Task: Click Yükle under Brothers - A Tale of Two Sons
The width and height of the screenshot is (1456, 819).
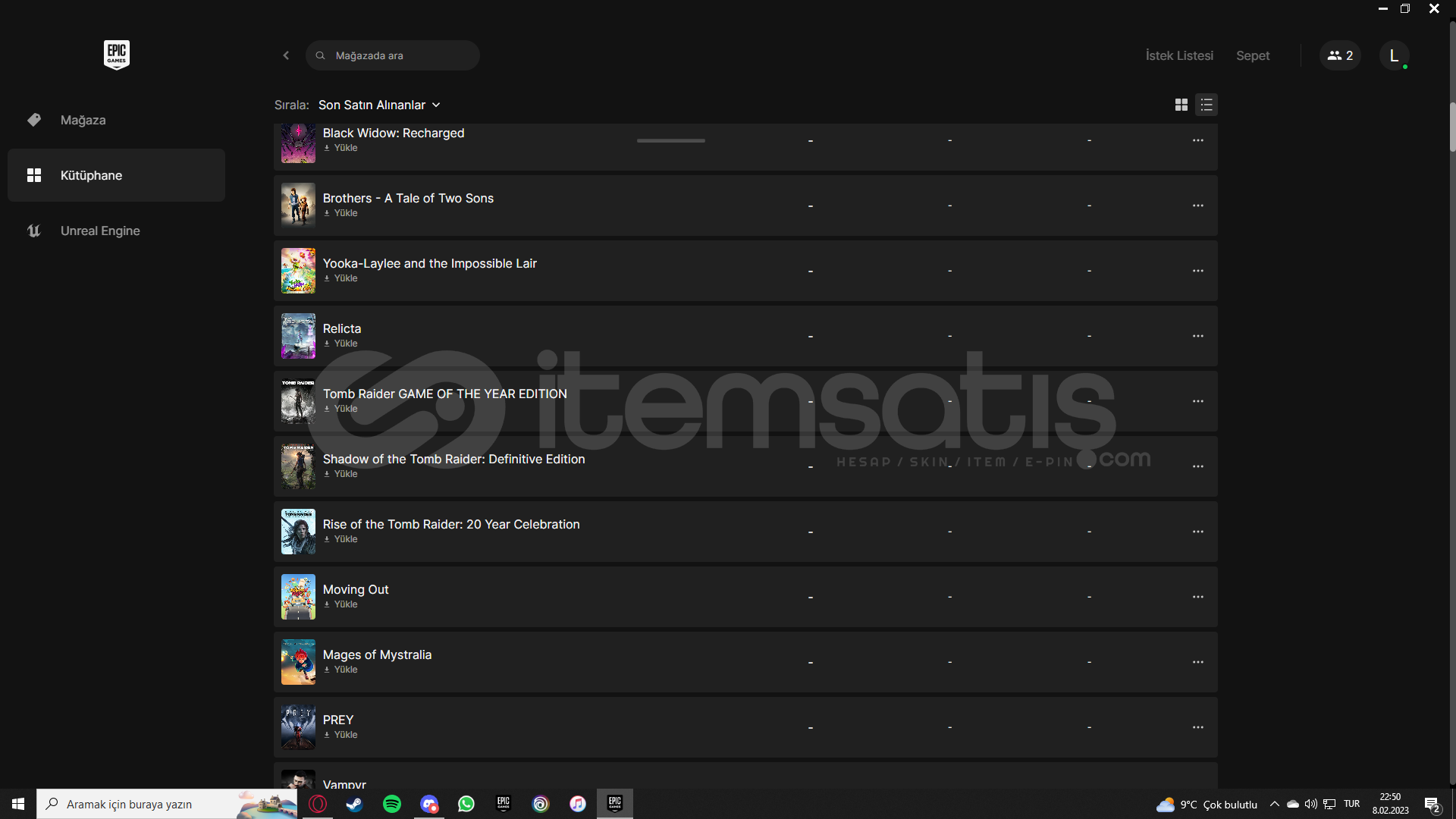Action: pos(340,213)
